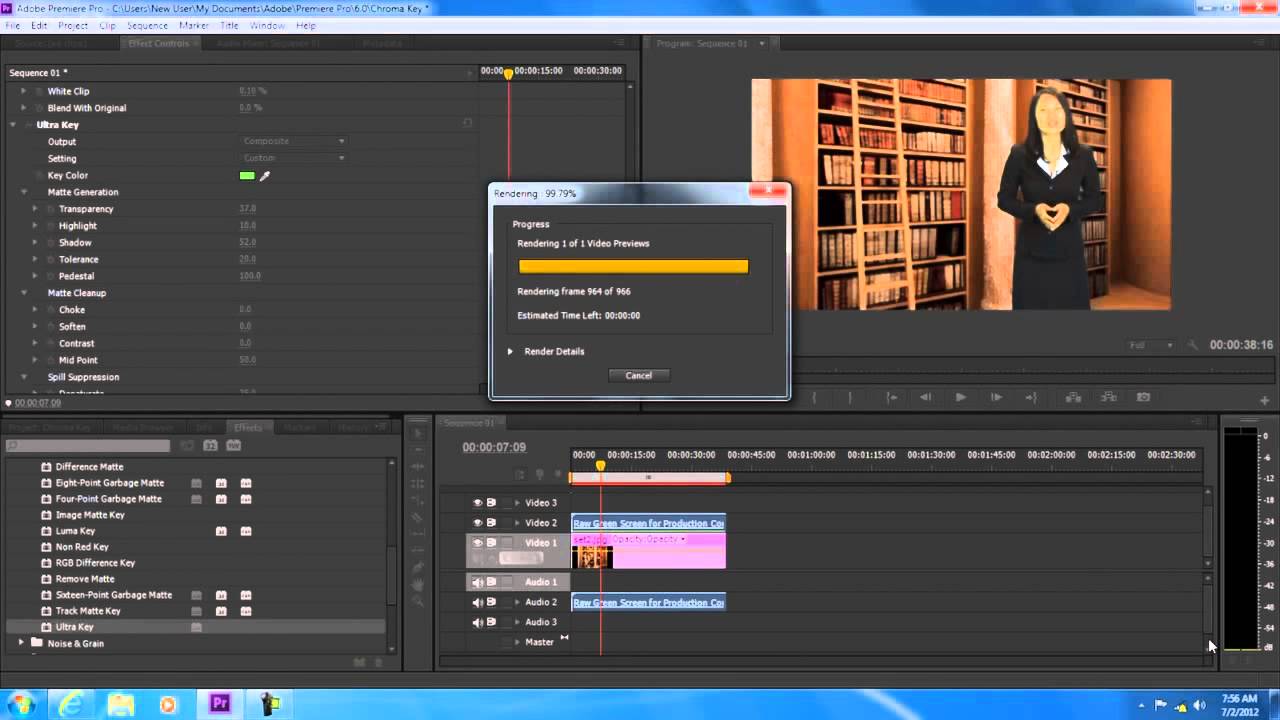Open Internet Explorer from the taskbar
This screenshot has height=720, width=1280.
tap(71, 704)
